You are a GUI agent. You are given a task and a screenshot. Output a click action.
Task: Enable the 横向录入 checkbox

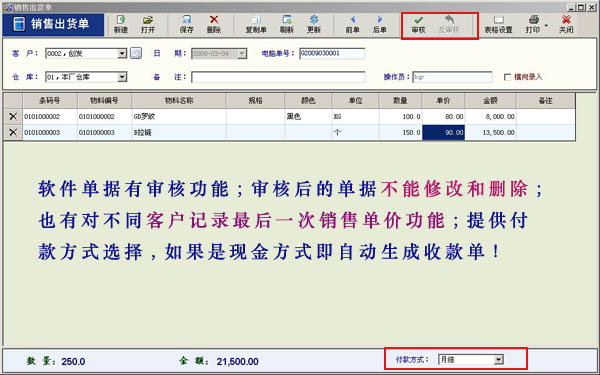tap(507, 77)
